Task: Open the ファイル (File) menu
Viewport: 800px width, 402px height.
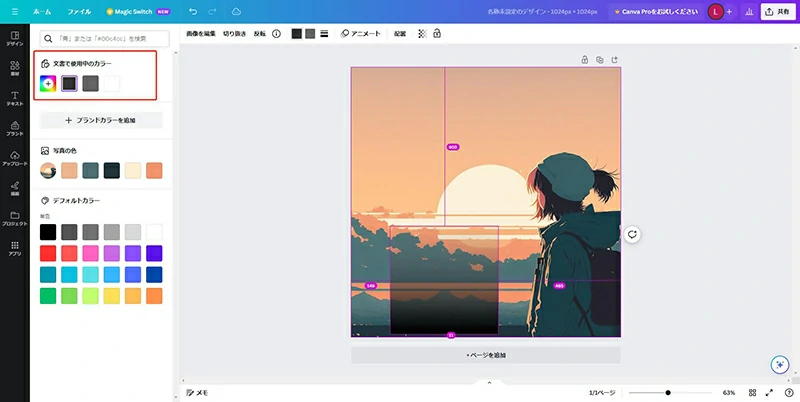Action: pos(79,12)
